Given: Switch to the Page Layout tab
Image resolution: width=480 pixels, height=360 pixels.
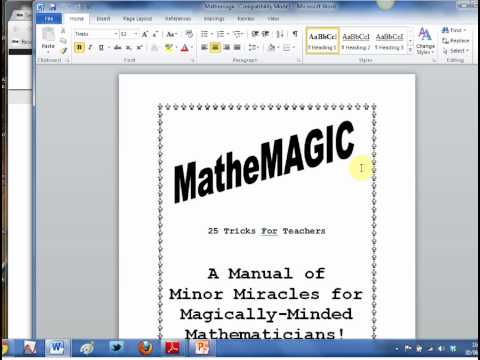Looking at the screenshot, I should point(137,19).
